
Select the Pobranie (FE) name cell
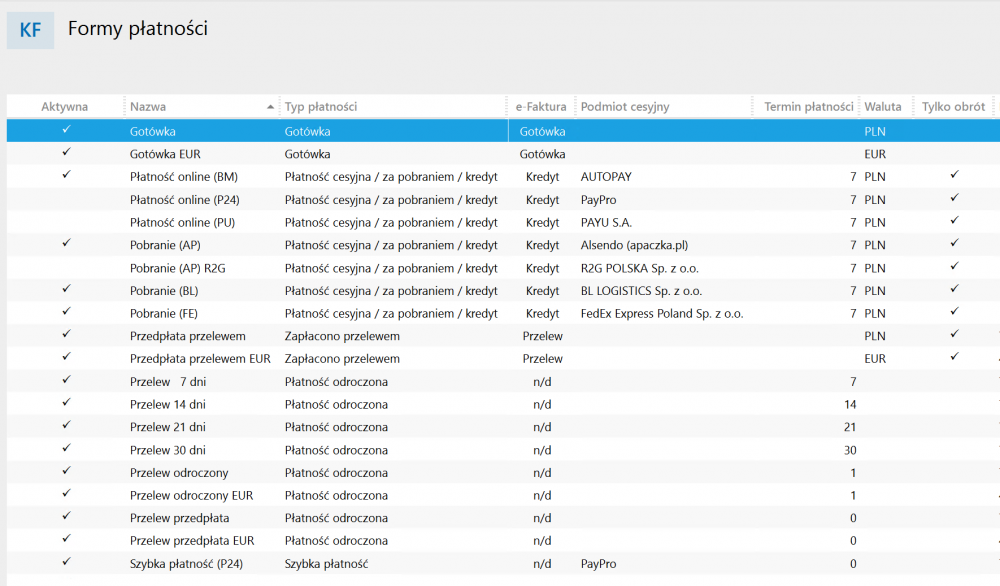pyautogui.click(x=164, y=314)
